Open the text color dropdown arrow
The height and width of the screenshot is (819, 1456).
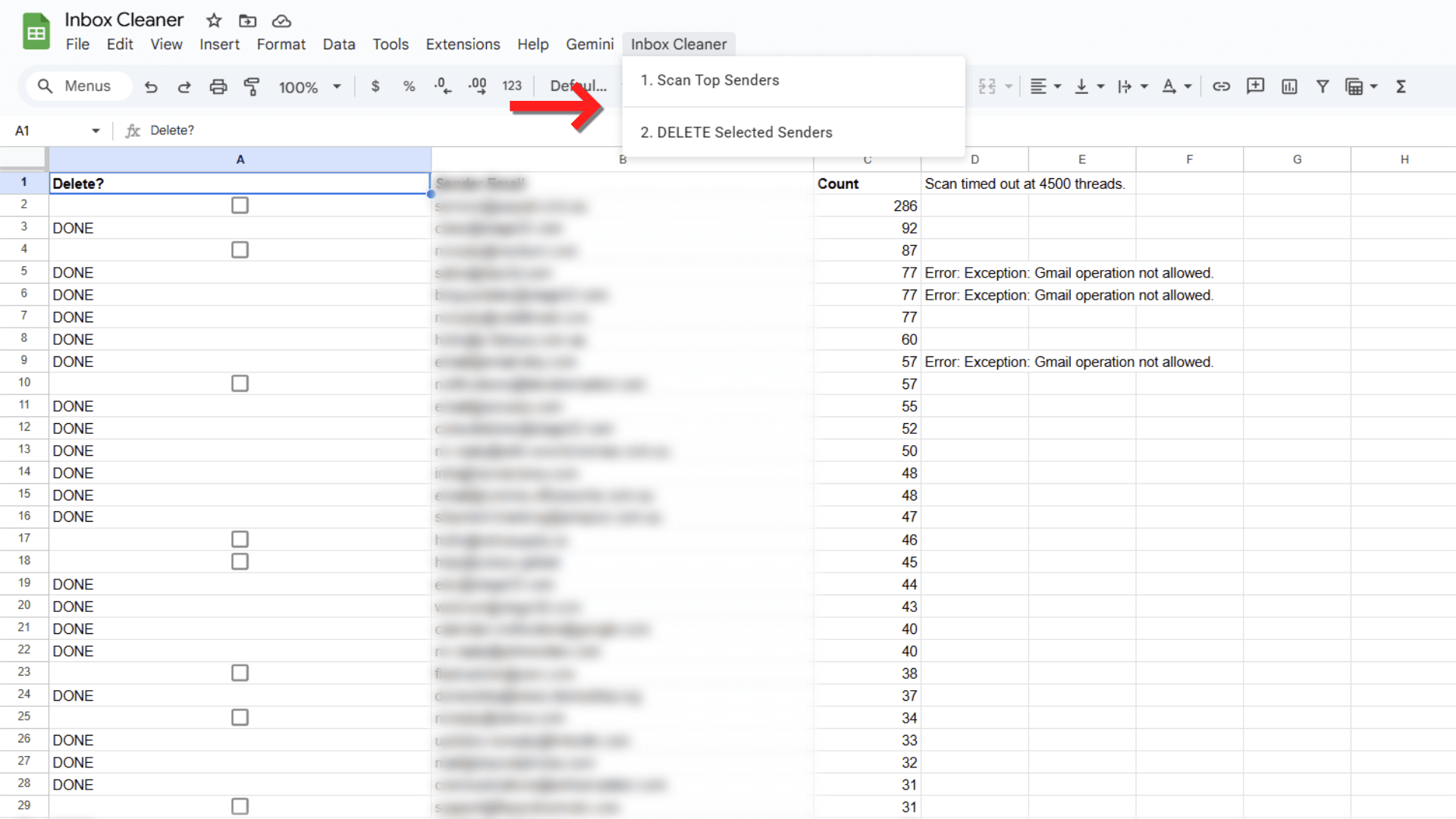coord(1188,86)
